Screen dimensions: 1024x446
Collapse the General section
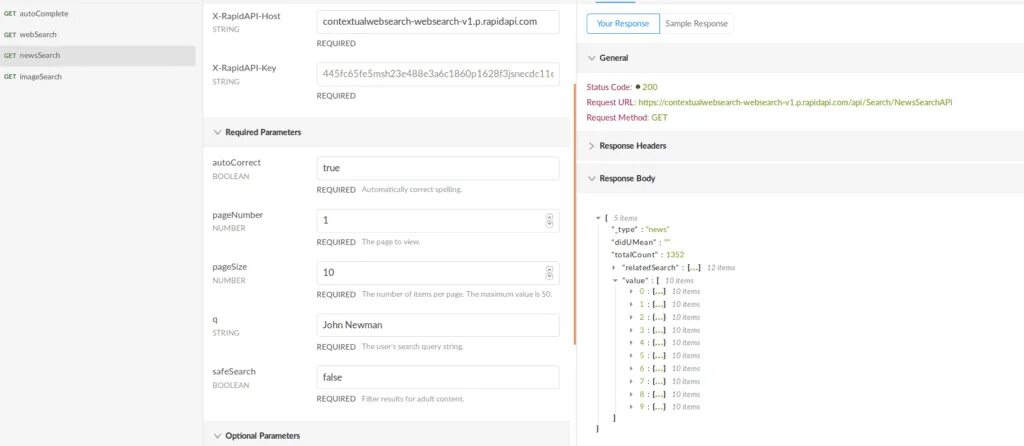tap(591, 58)
